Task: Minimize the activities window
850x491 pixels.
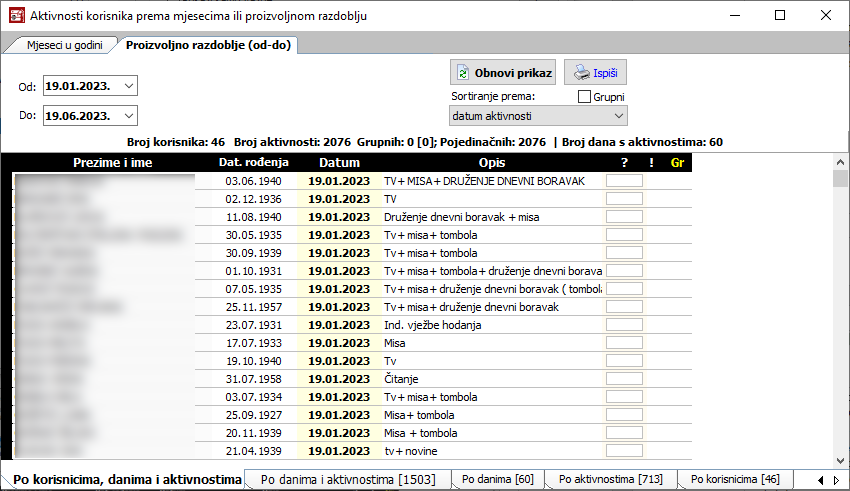Action: (x=734, y=15)
